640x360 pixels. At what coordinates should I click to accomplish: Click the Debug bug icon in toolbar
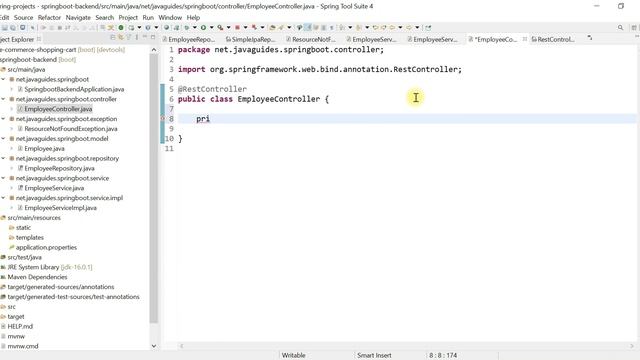pos(187,27)
